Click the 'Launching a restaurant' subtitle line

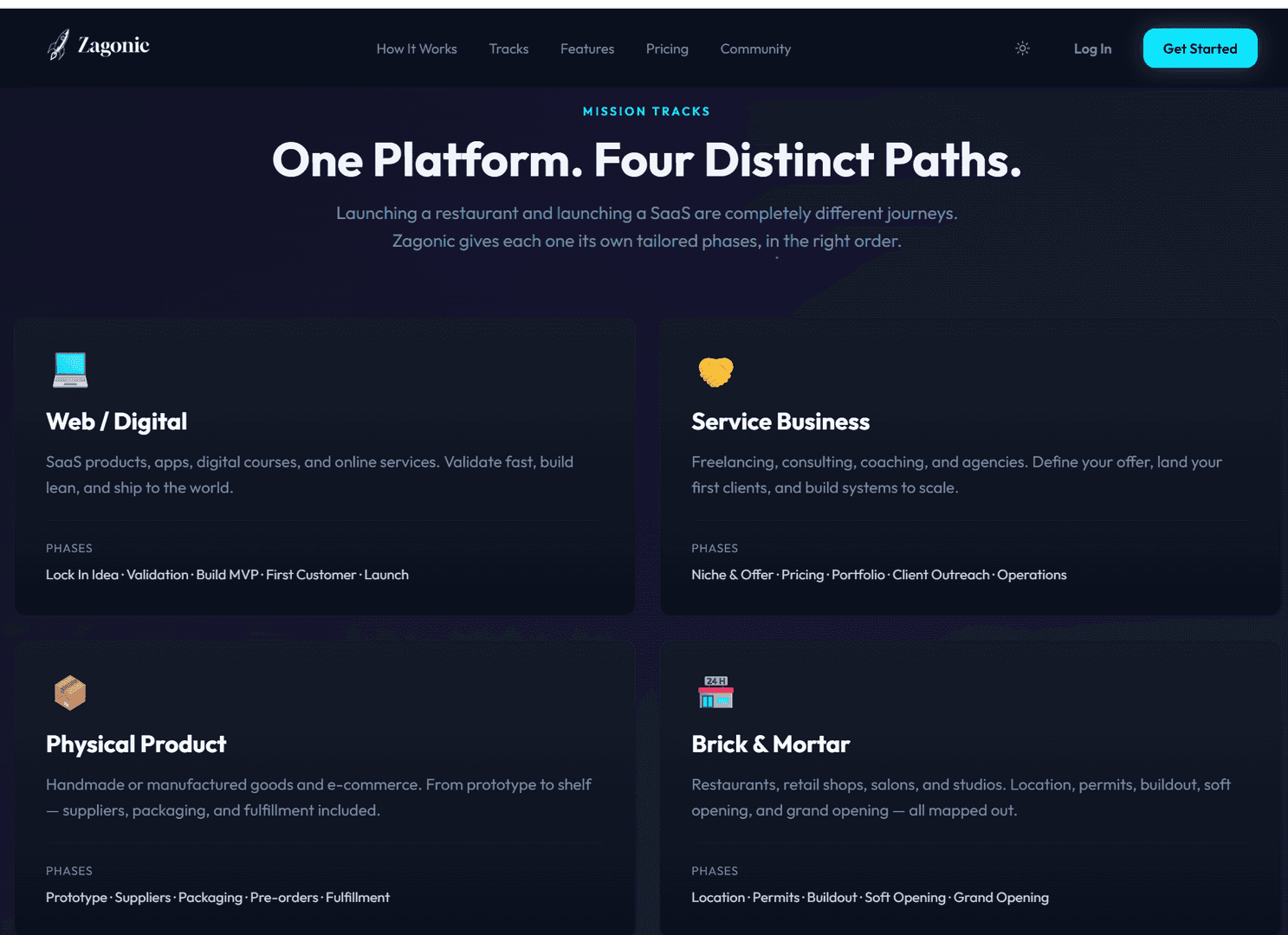[646, 214]
